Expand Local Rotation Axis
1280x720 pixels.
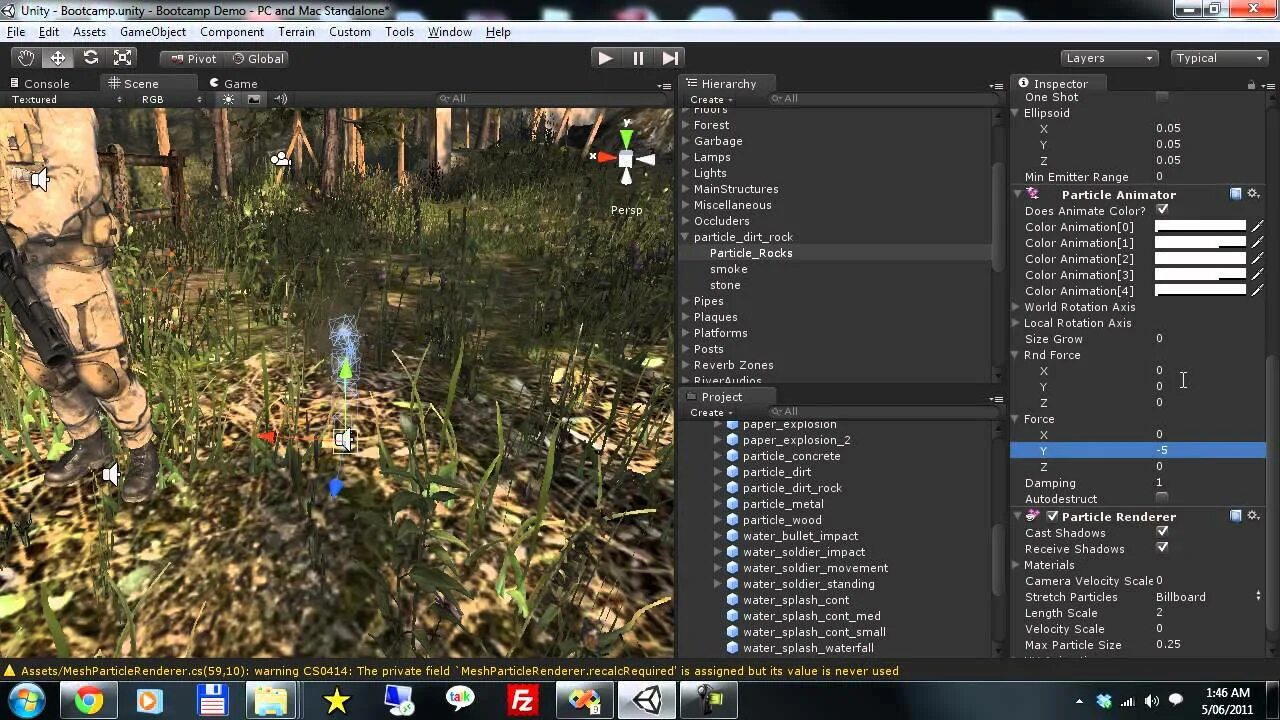point(1017,323)
